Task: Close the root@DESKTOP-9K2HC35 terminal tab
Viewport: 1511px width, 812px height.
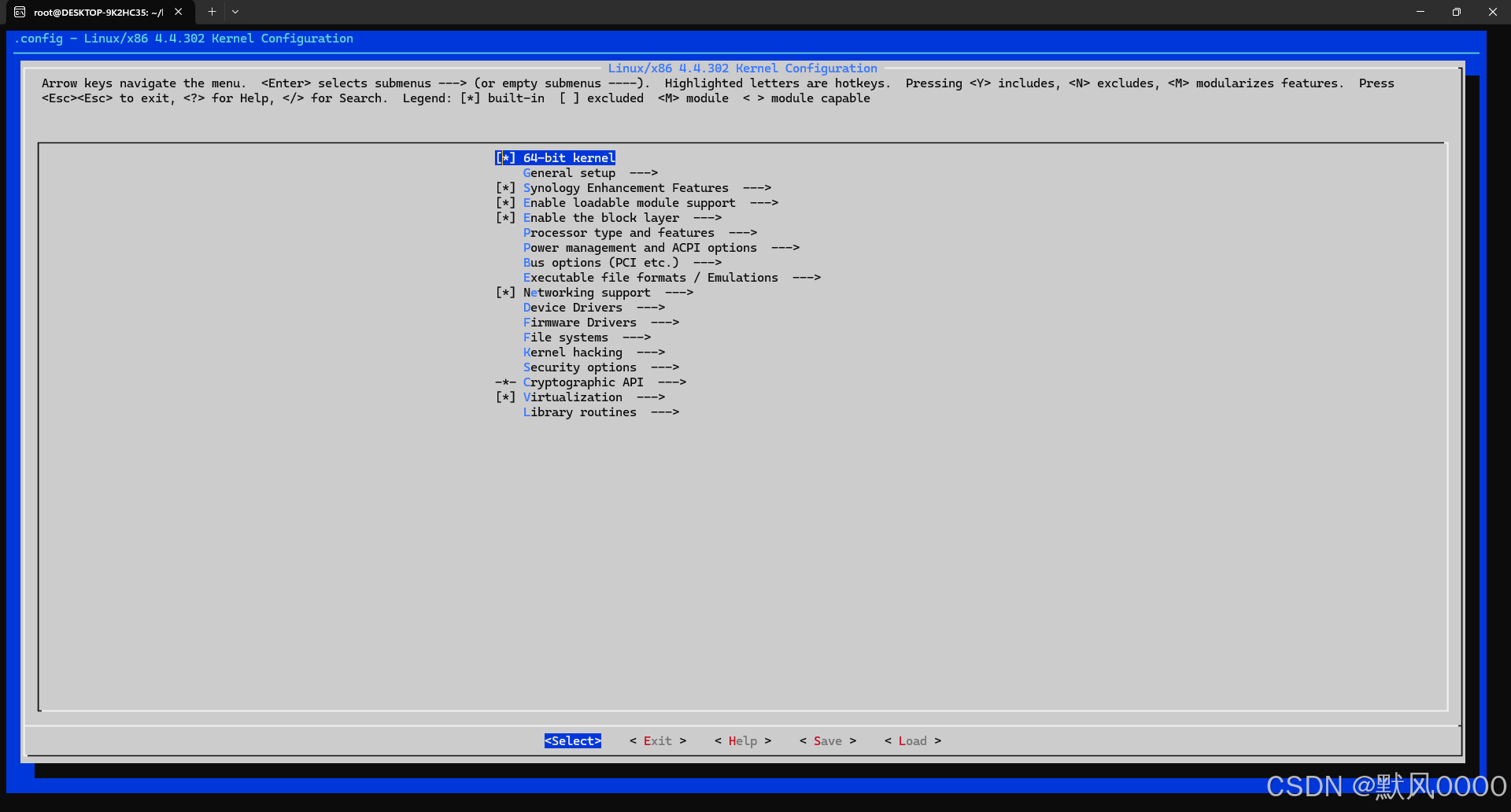Action: click(x=179, y=12)
